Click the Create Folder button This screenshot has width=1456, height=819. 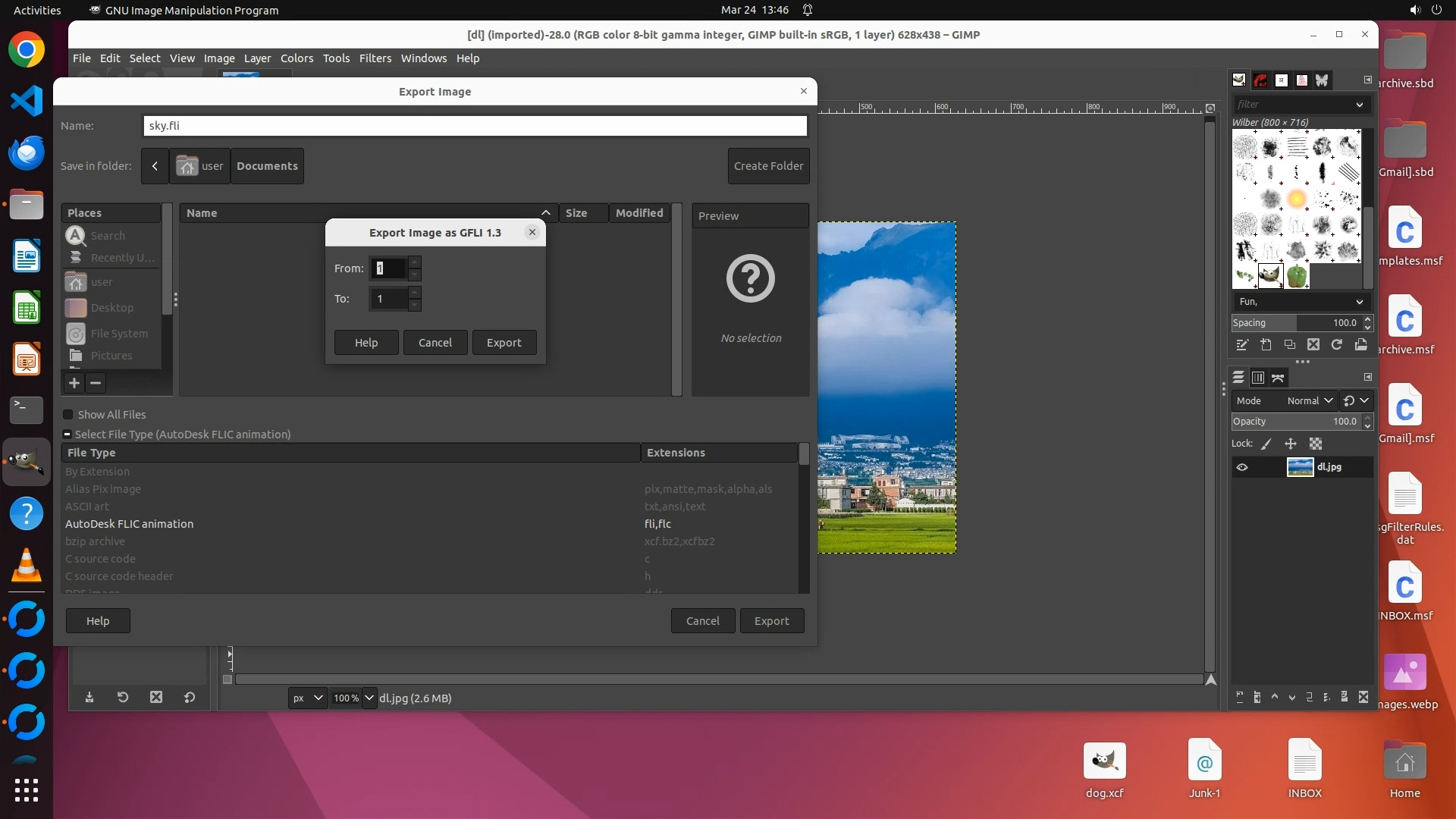click(768, 166)
